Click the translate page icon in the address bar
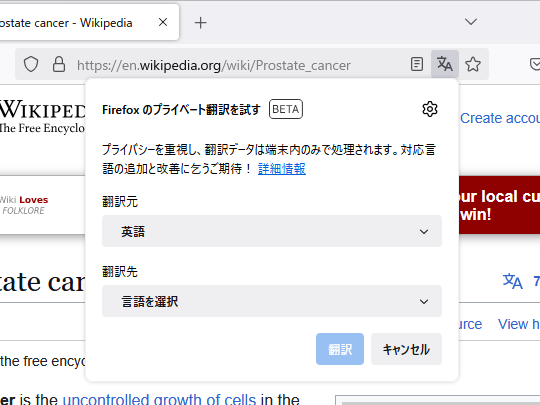Screen dimensions: 540x405 pos(445,64)
